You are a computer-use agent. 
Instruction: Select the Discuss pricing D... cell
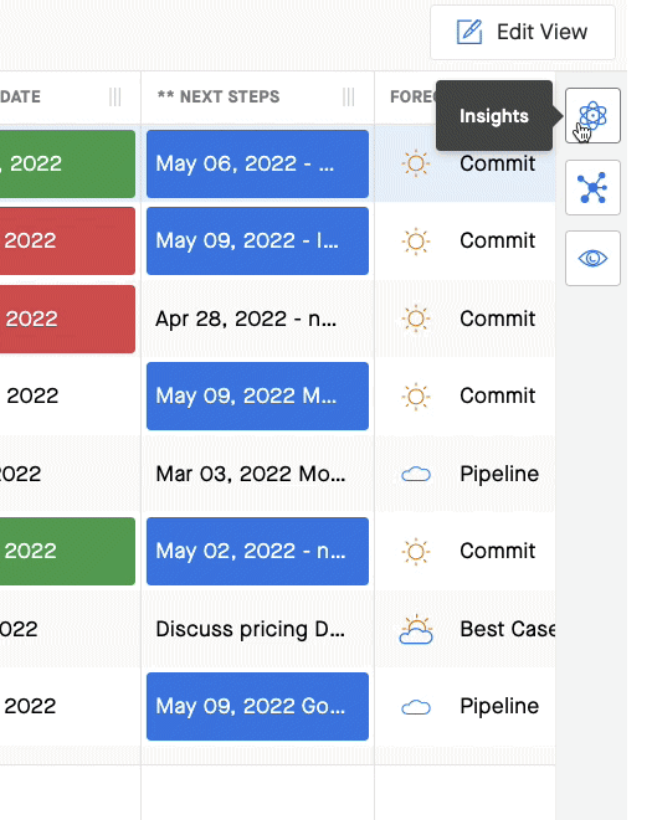click(257, 629)
